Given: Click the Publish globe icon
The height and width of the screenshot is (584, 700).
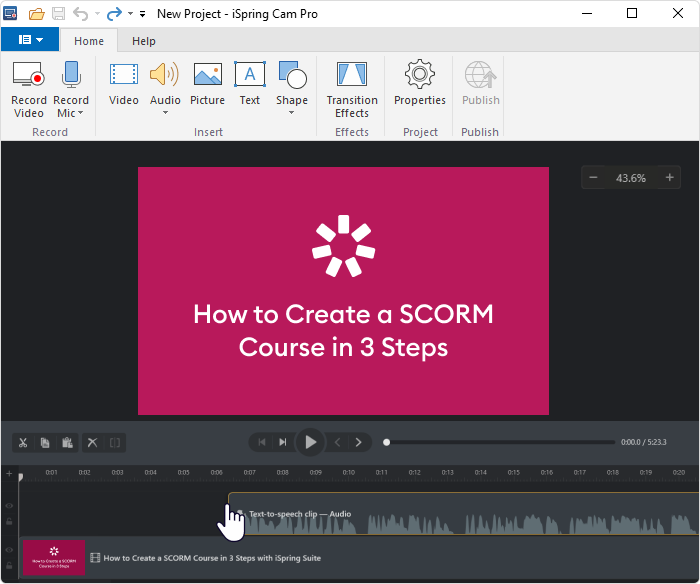Looking at the screenshot, I should point(480,75).
